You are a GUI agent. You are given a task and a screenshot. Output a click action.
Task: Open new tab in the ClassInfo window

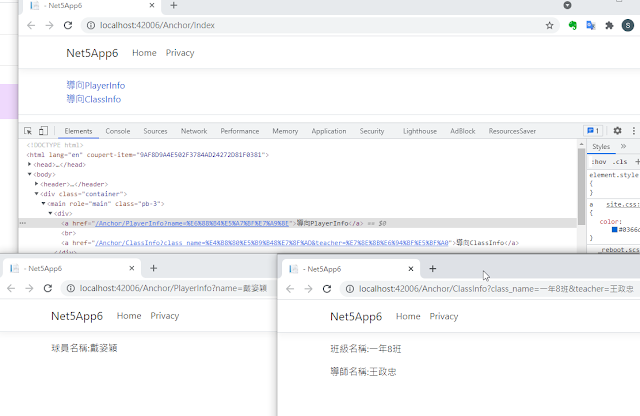(433, 269)
